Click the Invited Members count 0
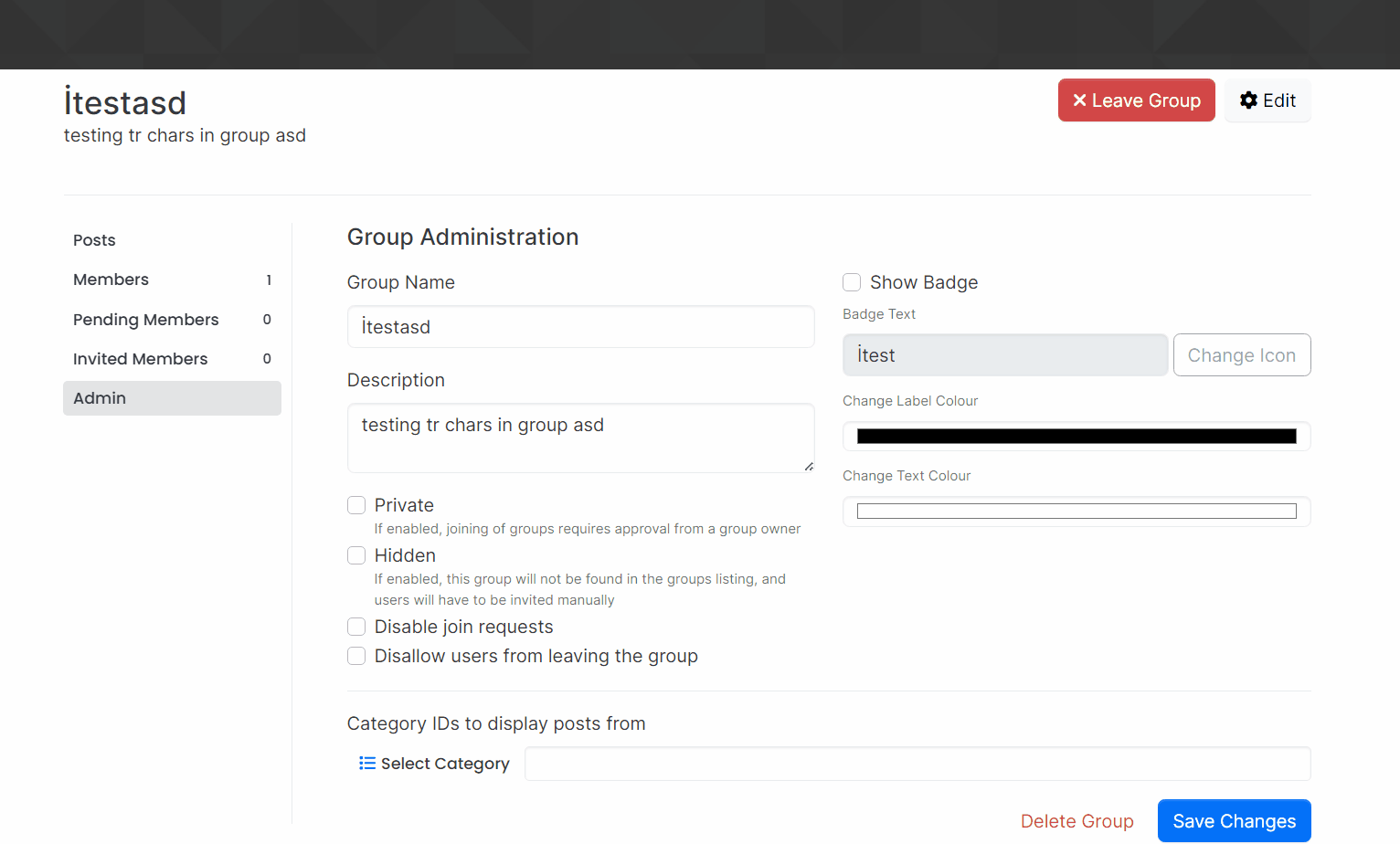1400x844 pixels. coord(267,359)
